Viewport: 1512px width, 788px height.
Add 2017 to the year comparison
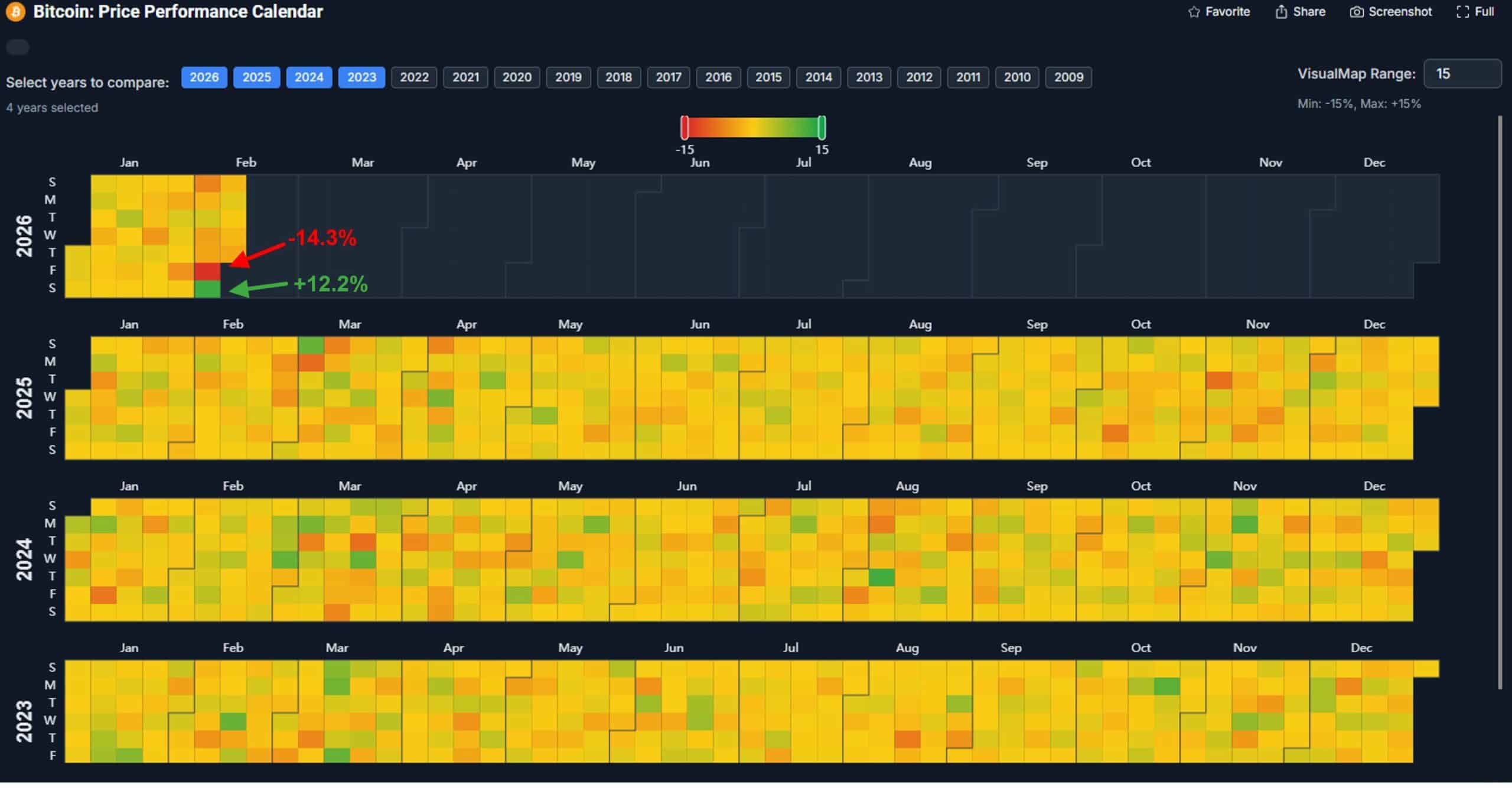tap(668, 77)
